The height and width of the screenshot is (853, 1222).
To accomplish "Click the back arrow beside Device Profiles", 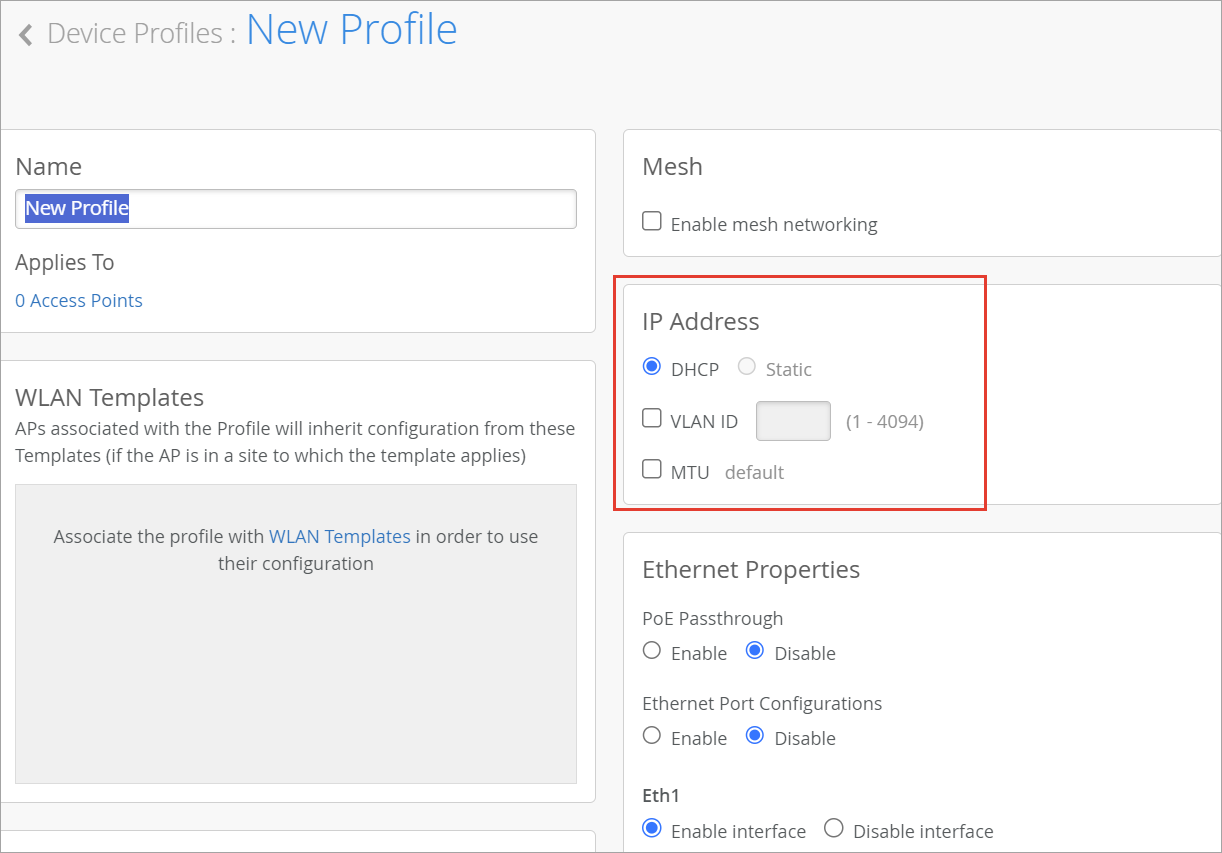I will tap(26, 35).
